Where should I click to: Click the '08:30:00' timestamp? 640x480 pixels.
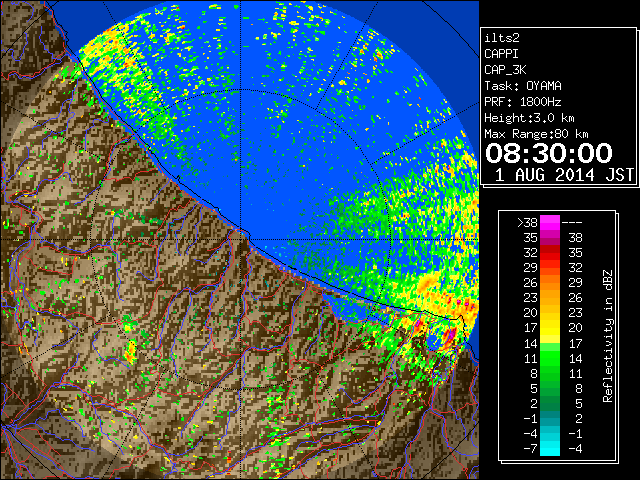(549, 153)
